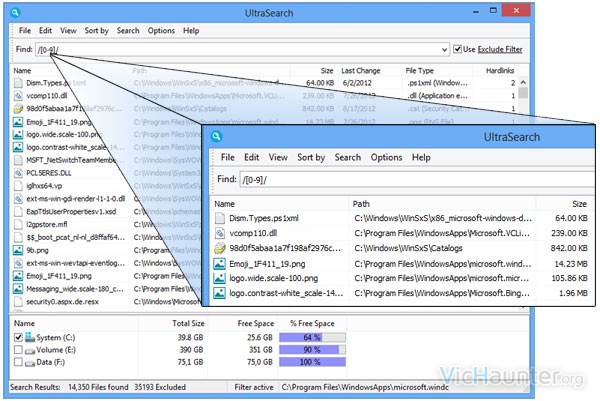
Task: Click the file icon beside iglhxs64.vp
Action: coord(18,186)
